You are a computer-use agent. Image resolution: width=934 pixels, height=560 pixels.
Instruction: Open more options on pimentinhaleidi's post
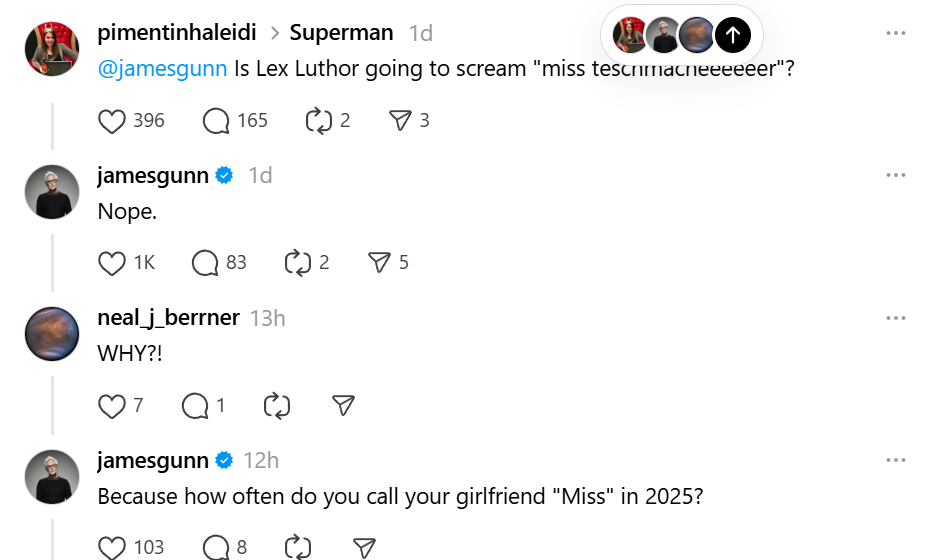tap(895, 33)
